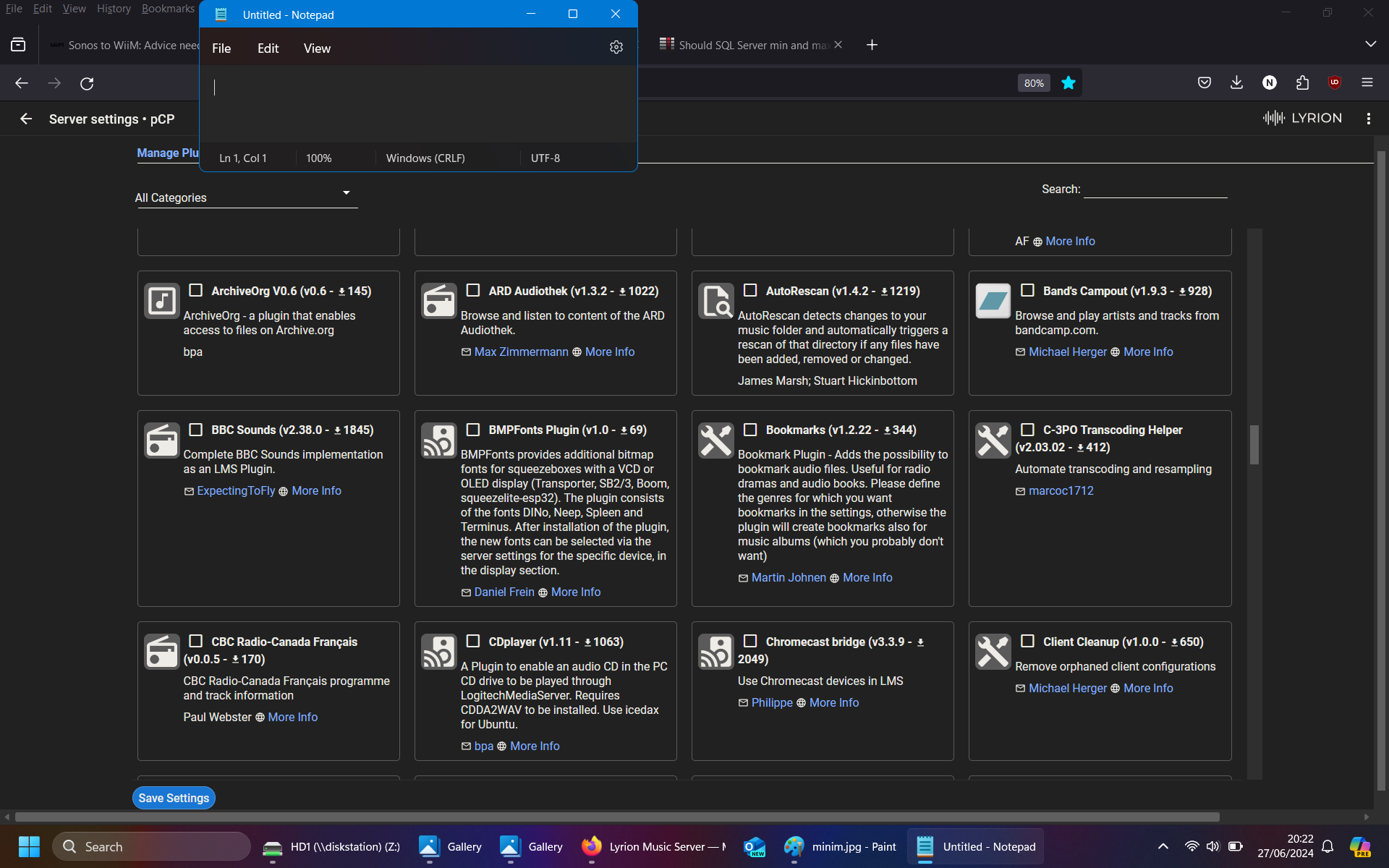Open the uBlock Origin extension icon
The height and width of the screenshot is (868, 1389).
coord(1335,82)
